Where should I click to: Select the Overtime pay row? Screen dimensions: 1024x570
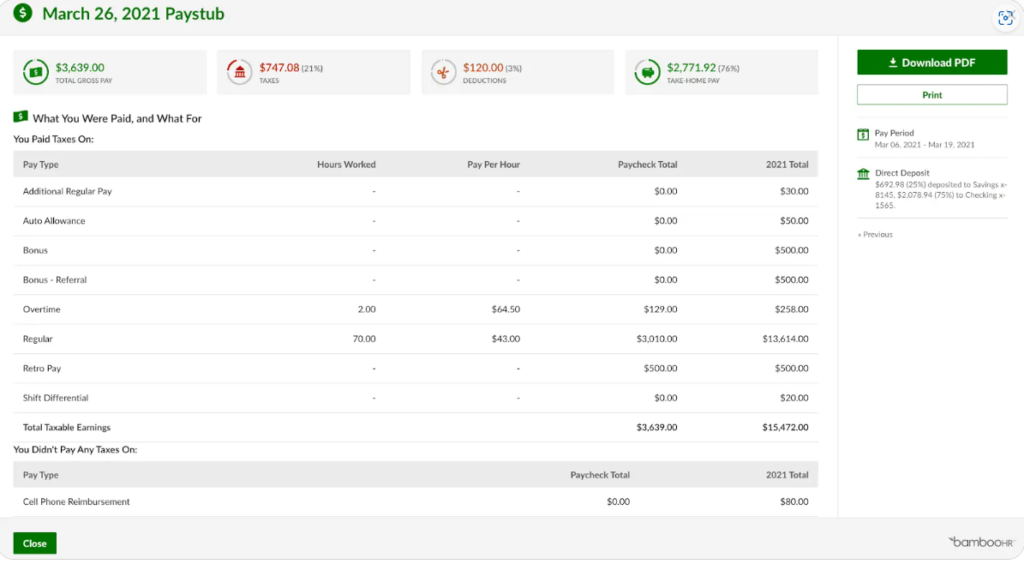point(415,309)
